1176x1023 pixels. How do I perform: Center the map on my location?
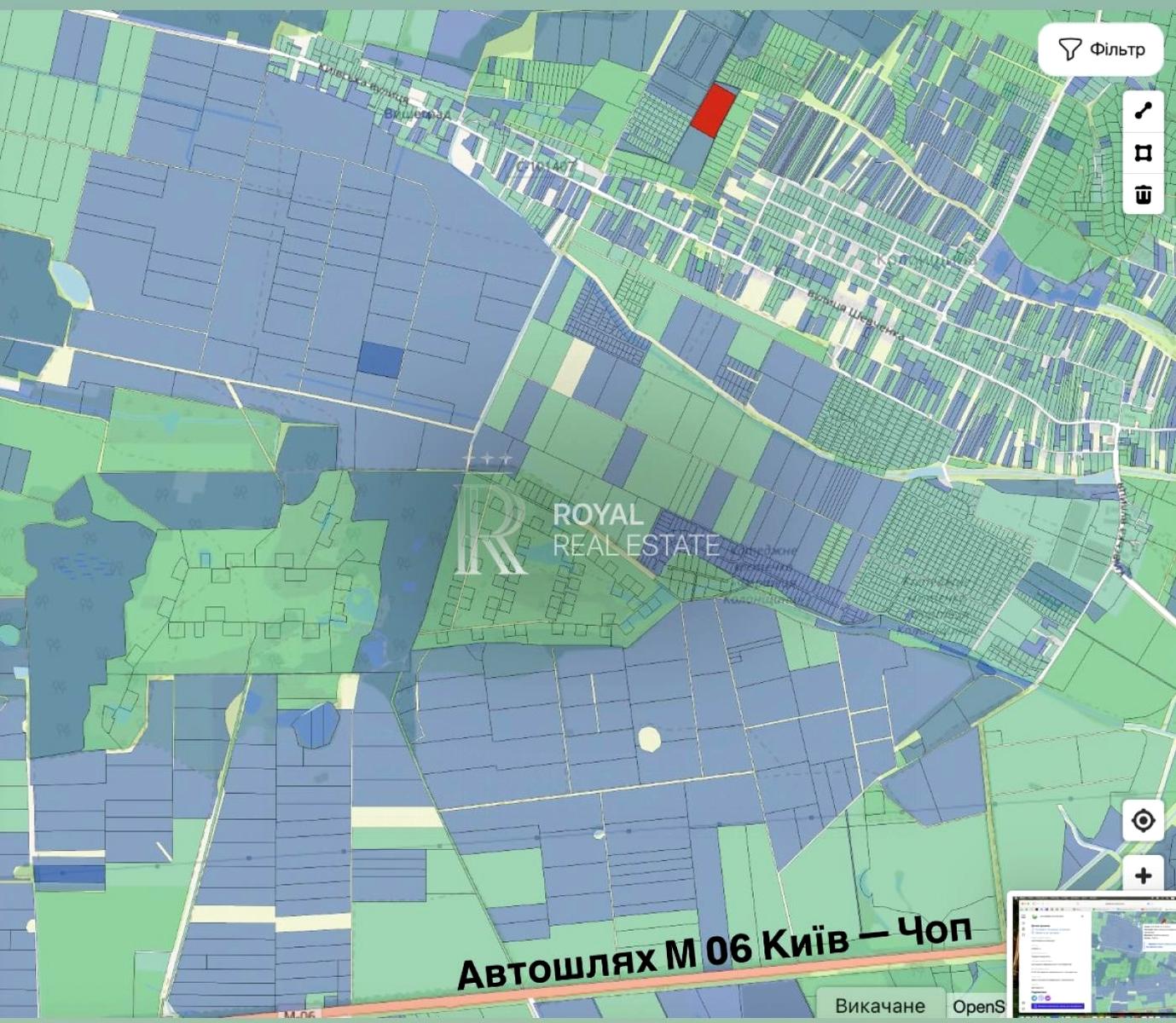coord(1143,820)
